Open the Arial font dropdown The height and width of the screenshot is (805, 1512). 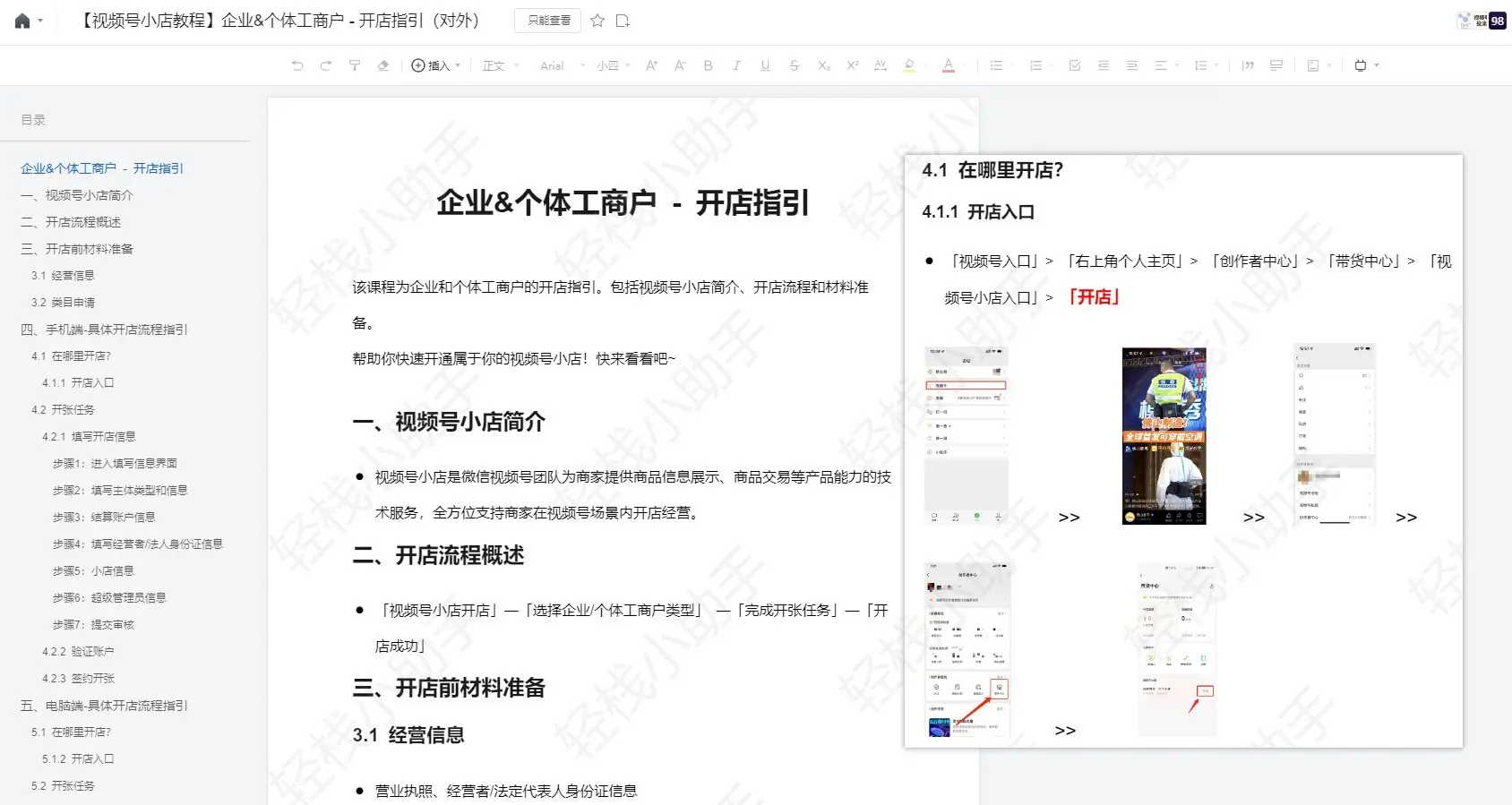(x=562, y=65)
